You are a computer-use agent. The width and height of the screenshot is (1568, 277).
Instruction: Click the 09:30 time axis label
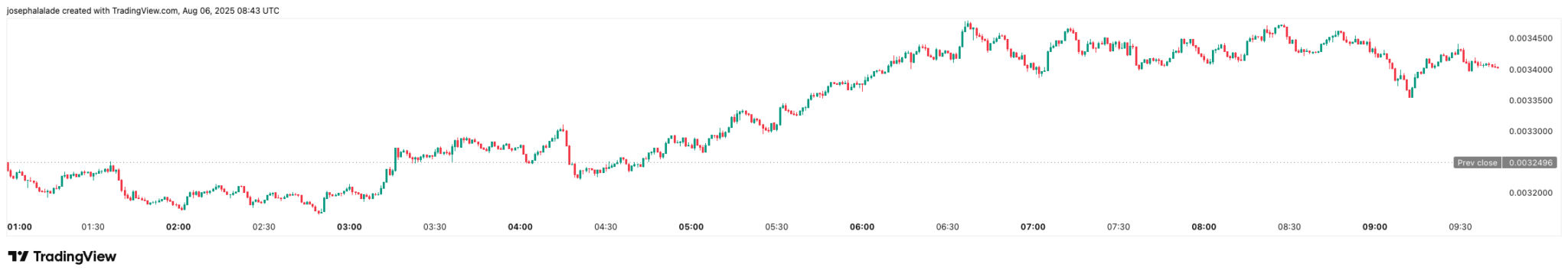[1460, 227]
